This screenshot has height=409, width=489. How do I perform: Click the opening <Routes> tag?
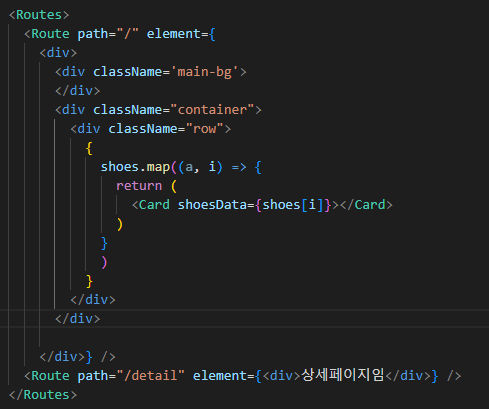(39, 15)
